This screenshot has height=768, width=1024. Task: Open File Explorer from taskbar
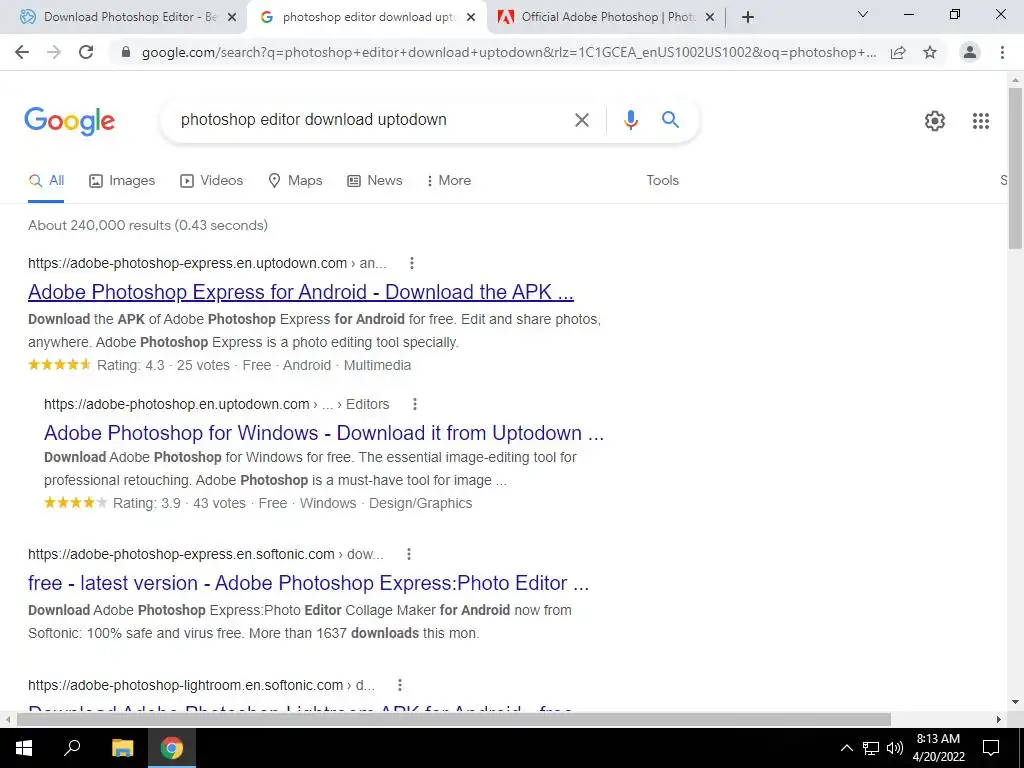tap(122, 748)
